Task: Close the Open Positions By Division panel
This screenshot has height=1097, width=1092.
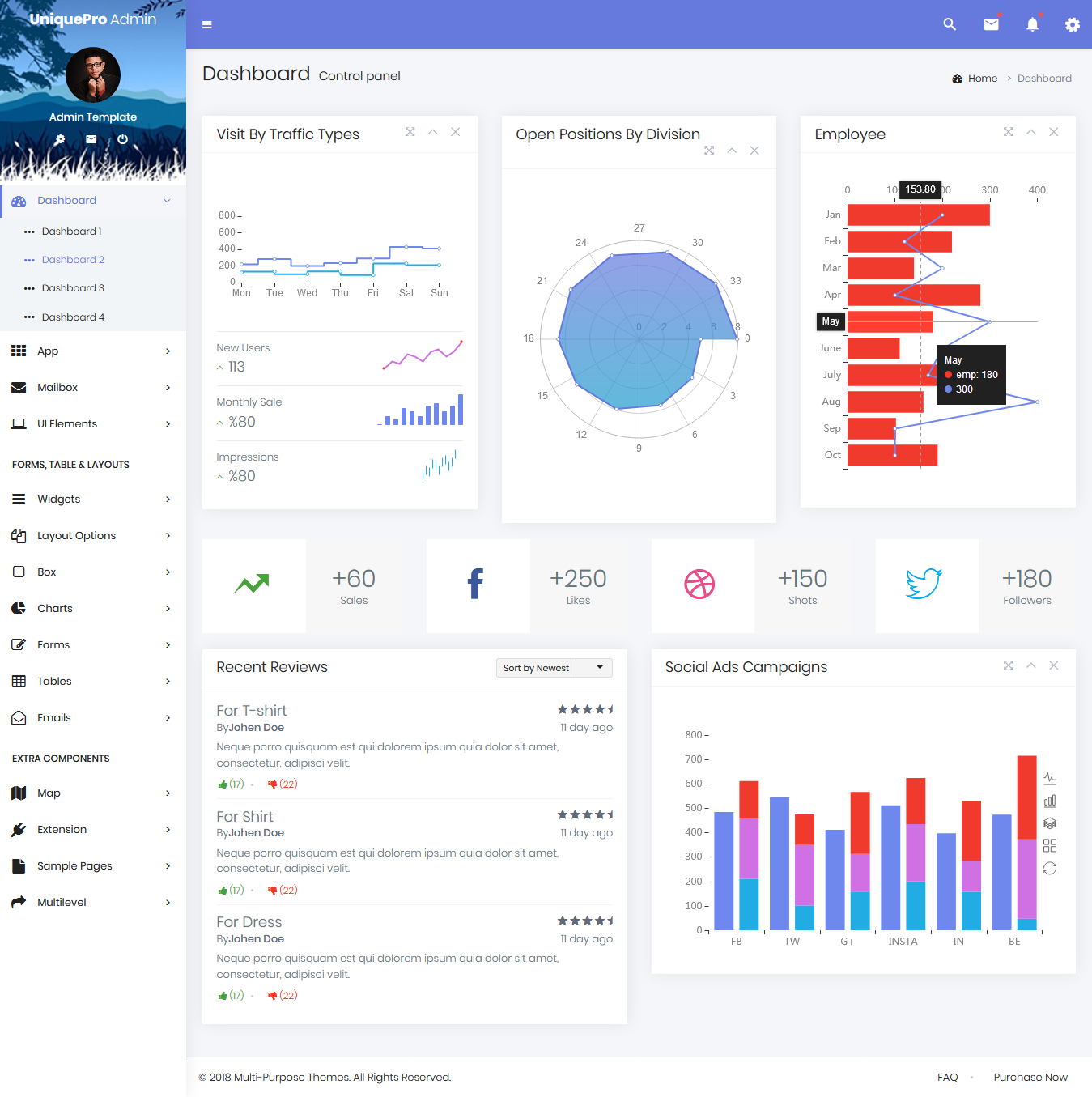Action: coord(754,151)
